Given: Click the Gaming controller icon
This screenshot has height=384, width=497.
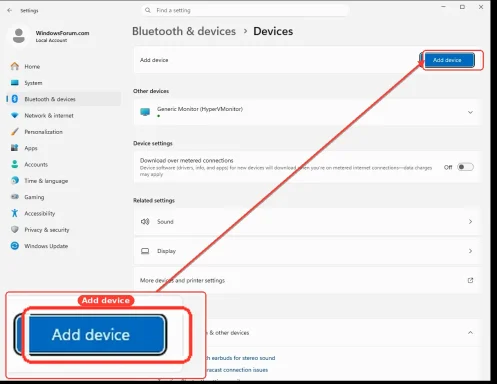Looking at the screenshot, I should (x=15, y=197).
